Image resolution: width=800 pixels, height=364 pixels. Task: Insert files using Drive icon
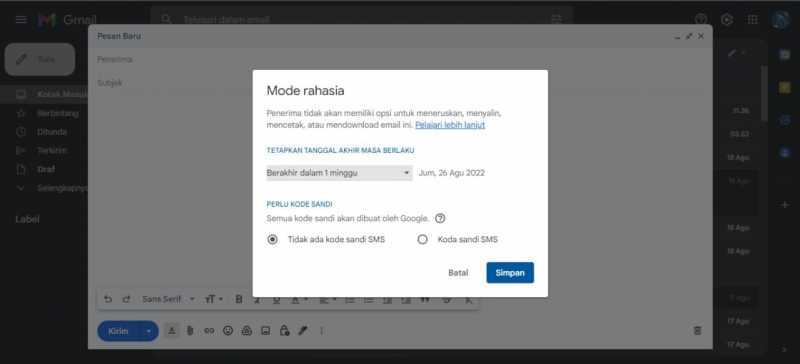click(246, 331)
